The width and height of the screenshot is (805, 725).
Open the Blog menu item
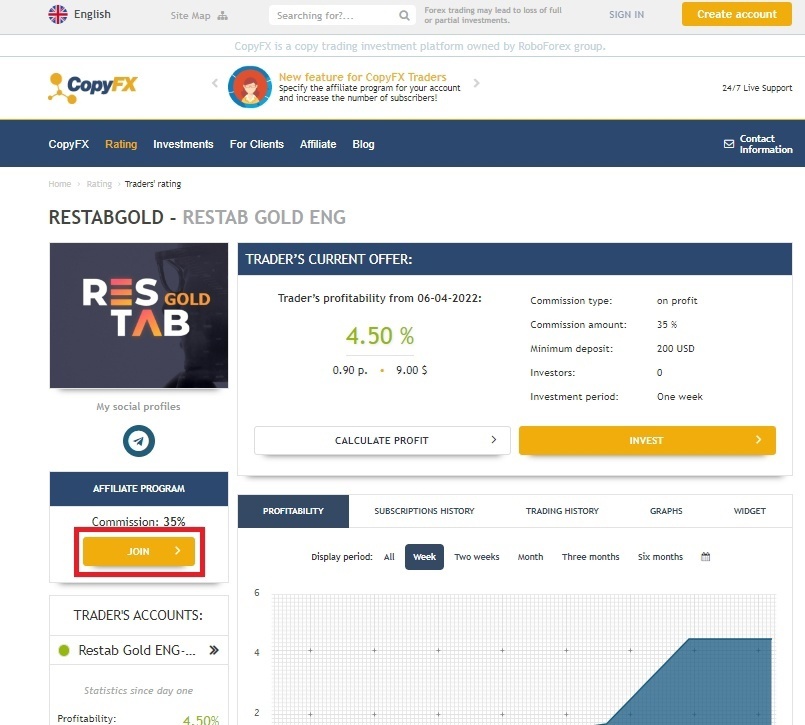(x=363, y=144)
